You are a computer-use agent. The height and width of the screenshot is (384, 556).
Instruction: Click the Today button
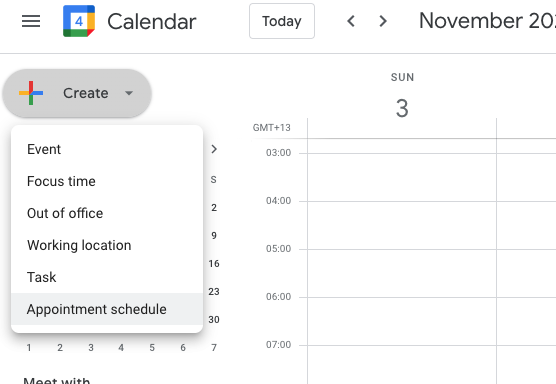click(x=282, y=21)
